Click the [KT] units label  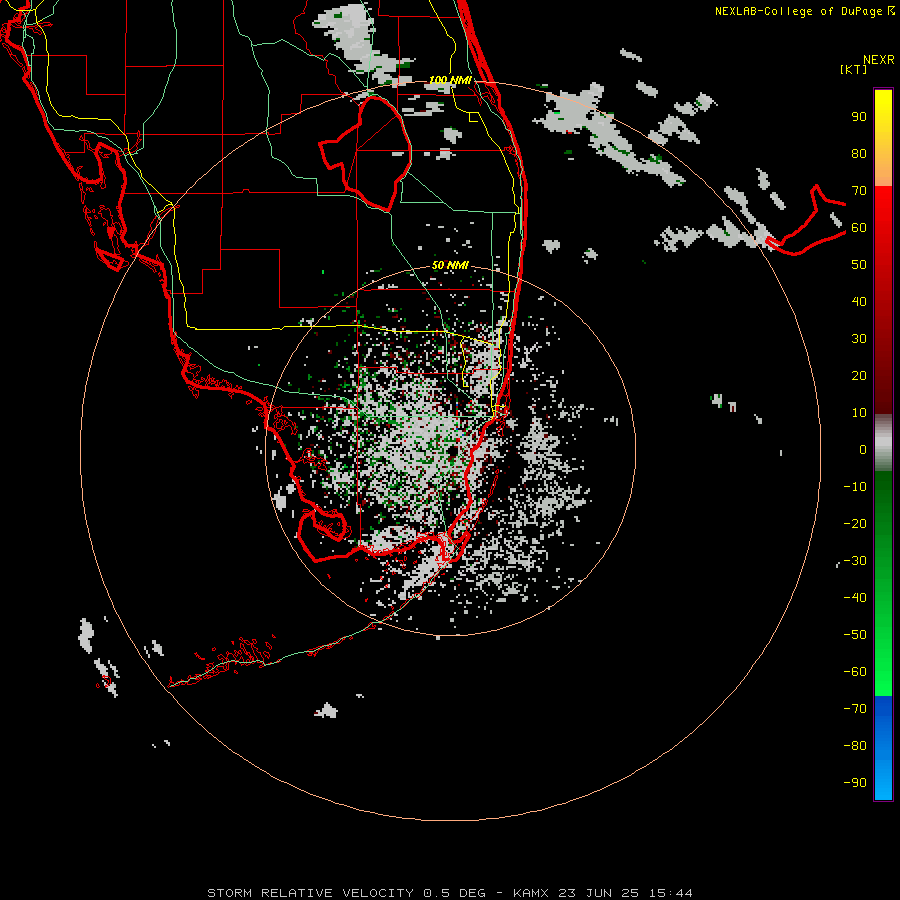[854, 69]
